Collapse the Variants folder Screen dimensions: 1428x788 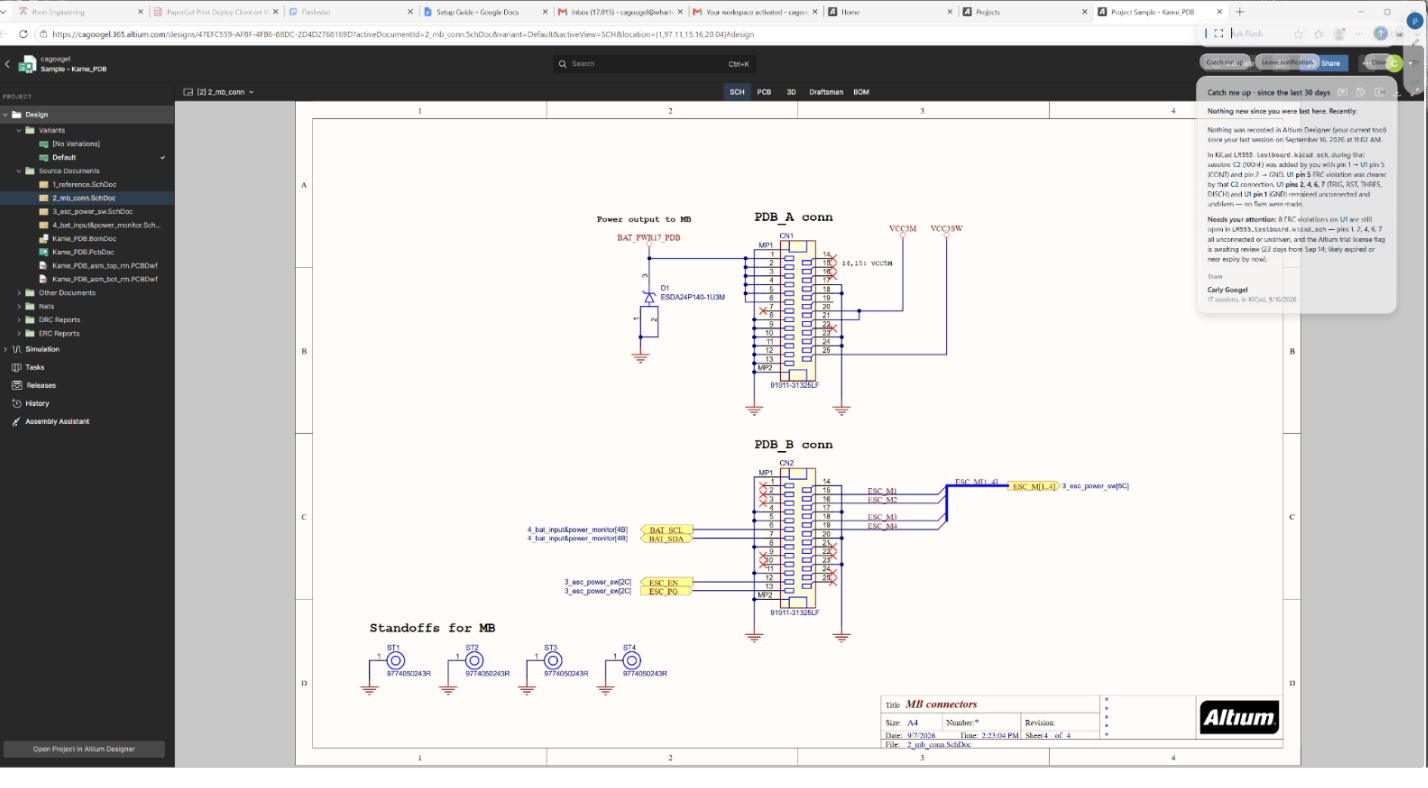tap(18, 130)
